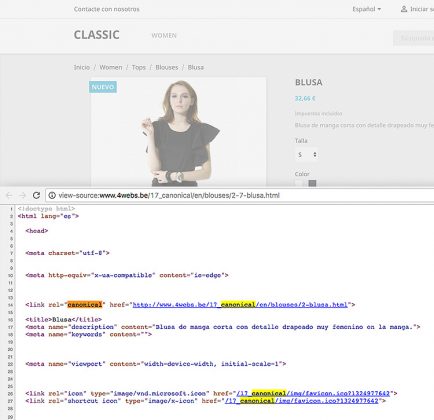Image resolution: width=434 pixels, height=420 pixels.
Task: Click the html lang="es" source line
Action: pyautogui.click(x=48, y=216)
